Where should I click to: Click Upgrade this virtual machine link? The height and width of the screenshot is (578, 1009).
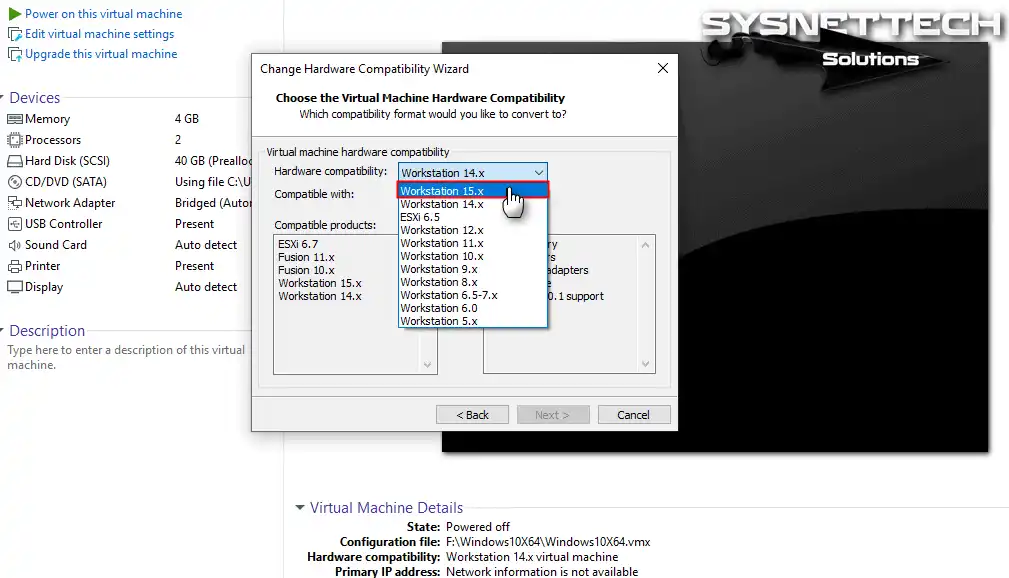tap(101, 54)
